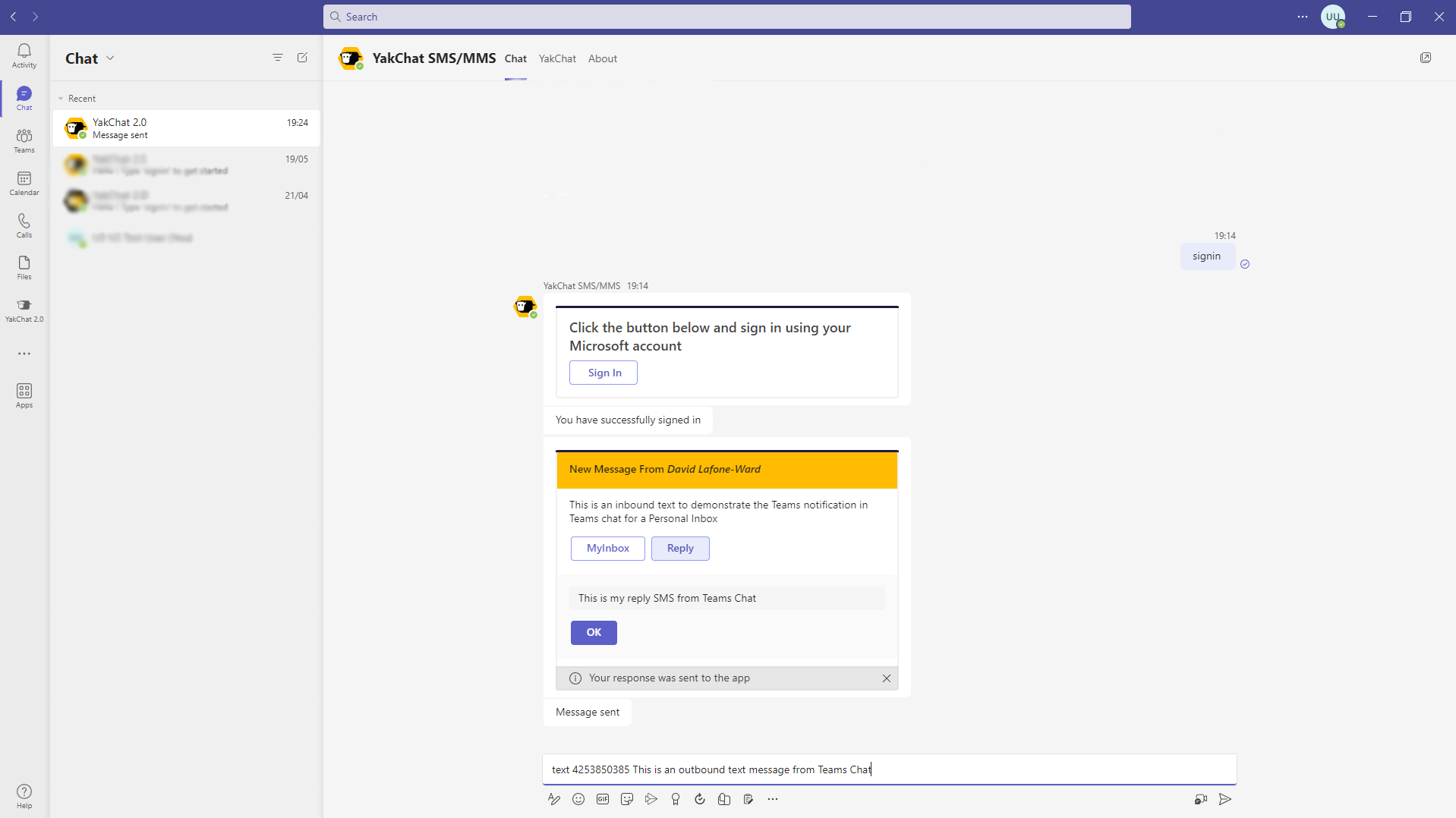1456x818 pixels.
Task: Open the Format text options
Action: (554, 799)
